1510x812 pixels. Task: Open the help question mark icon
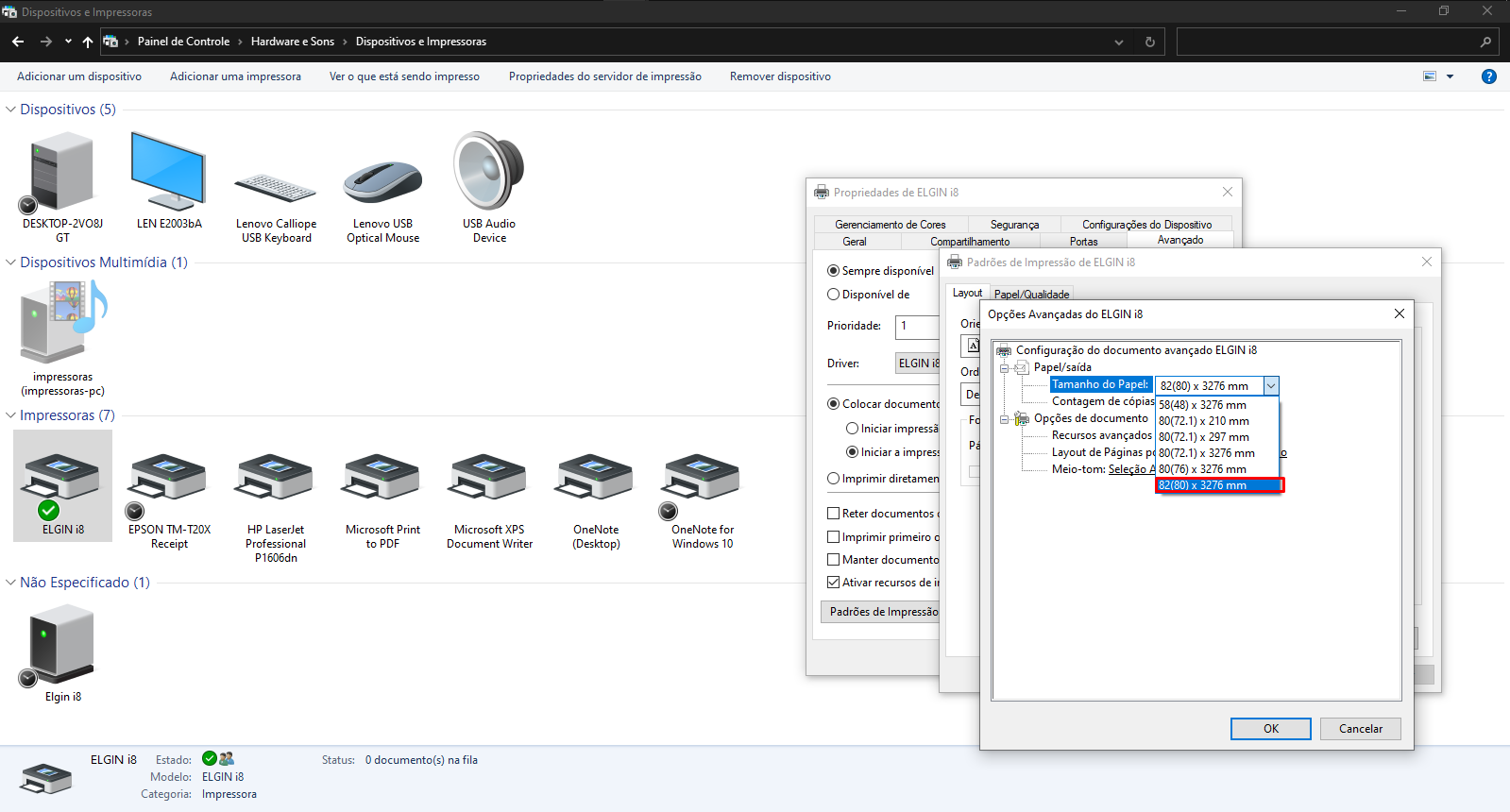pos(1489,76)
